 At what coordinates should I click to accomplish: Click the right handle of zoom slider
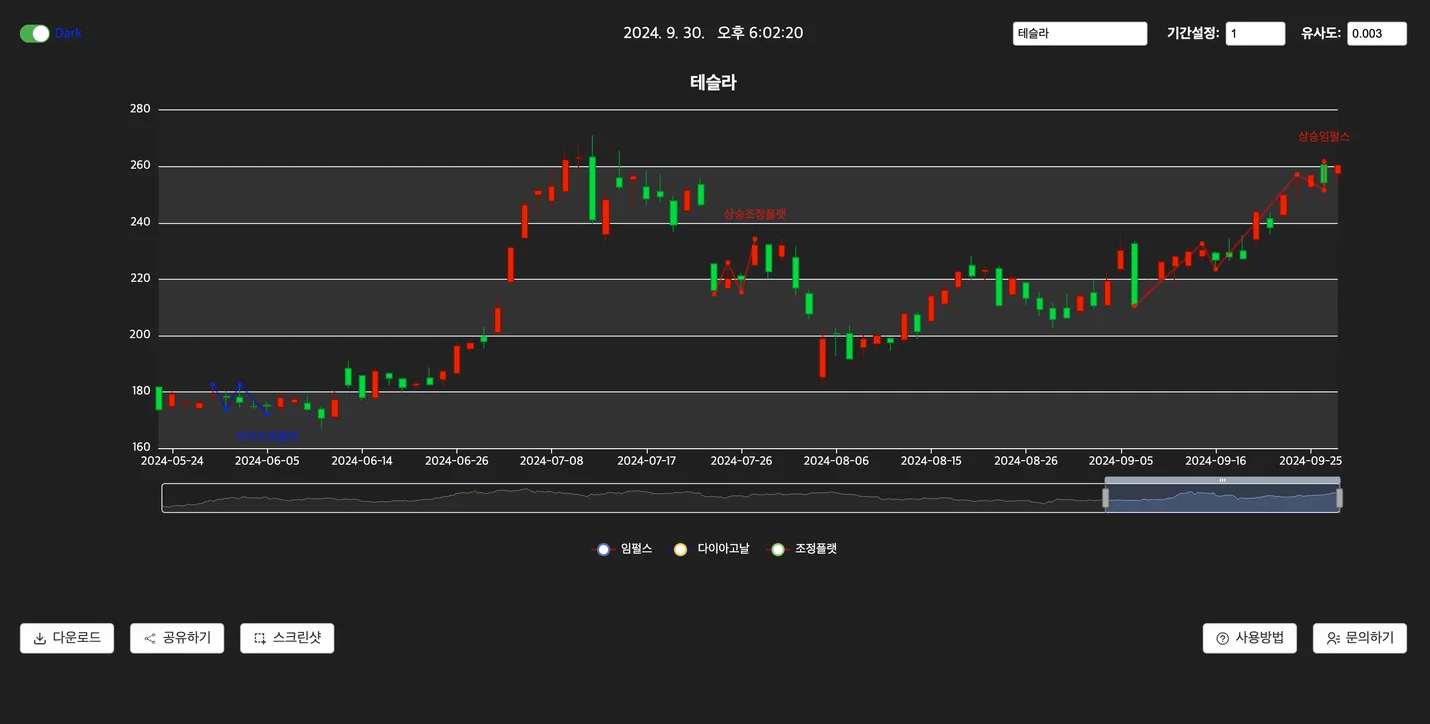[x=1340, y=498]
